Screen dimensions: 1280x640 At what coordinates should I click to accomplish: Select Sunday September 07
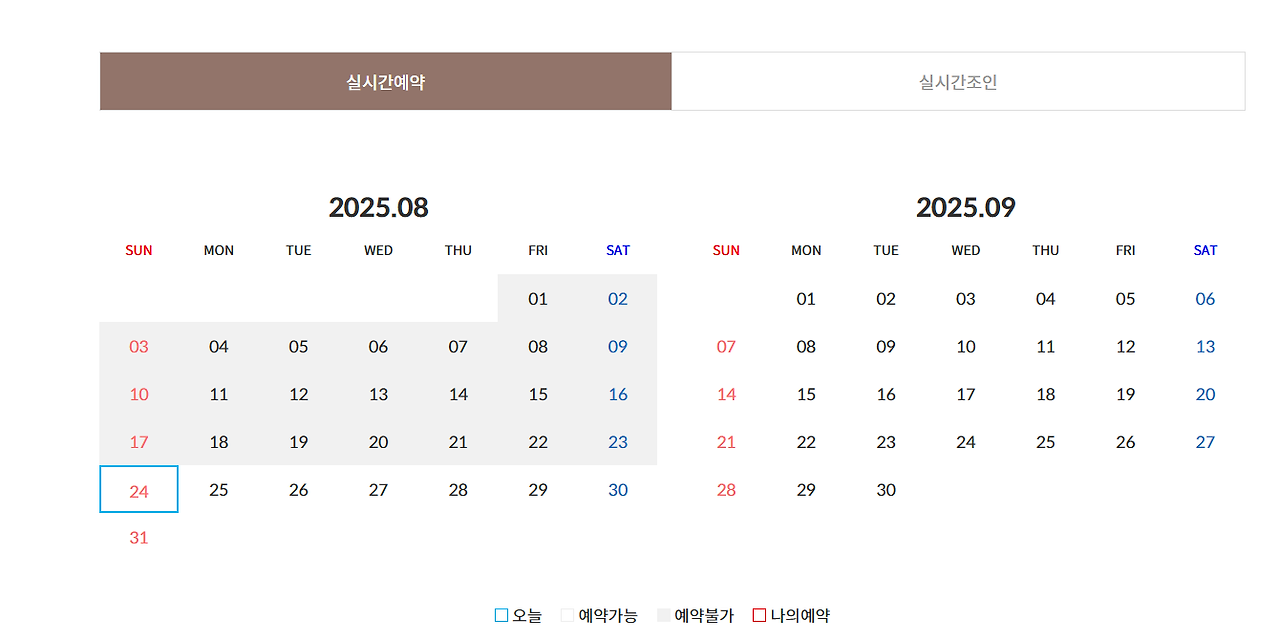point(726,346)
